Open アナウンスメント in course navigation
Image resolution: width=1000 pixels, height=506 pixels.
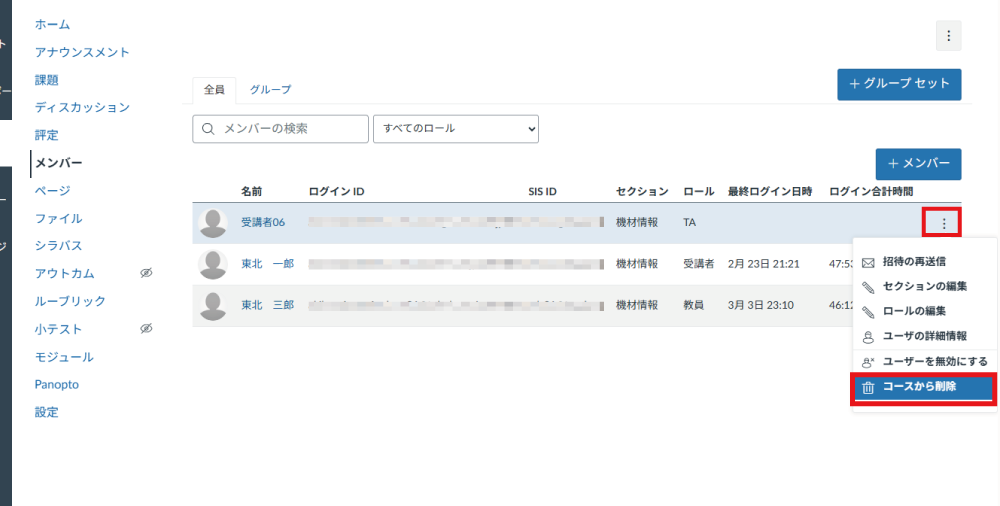click(x=82, y=52)
